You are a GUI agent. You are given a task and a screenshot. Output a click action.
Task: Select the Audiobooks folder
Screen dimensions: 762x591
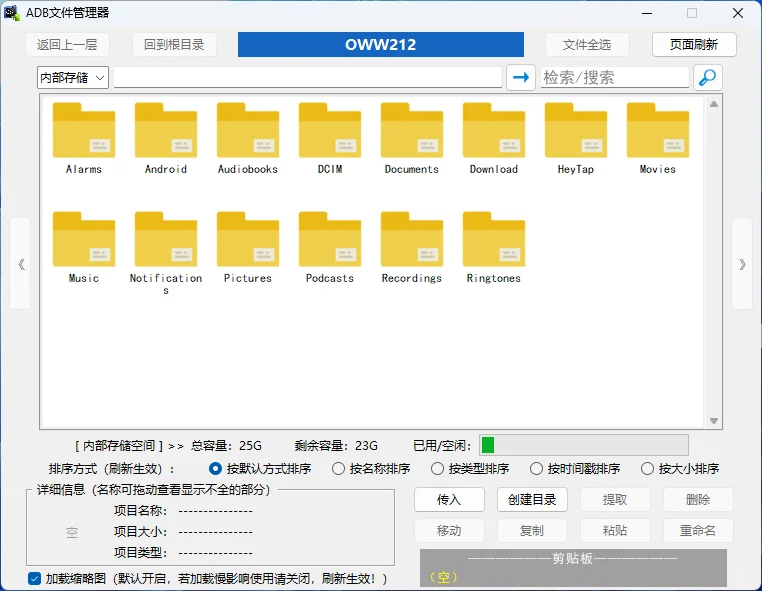click(x=248, y=139)
